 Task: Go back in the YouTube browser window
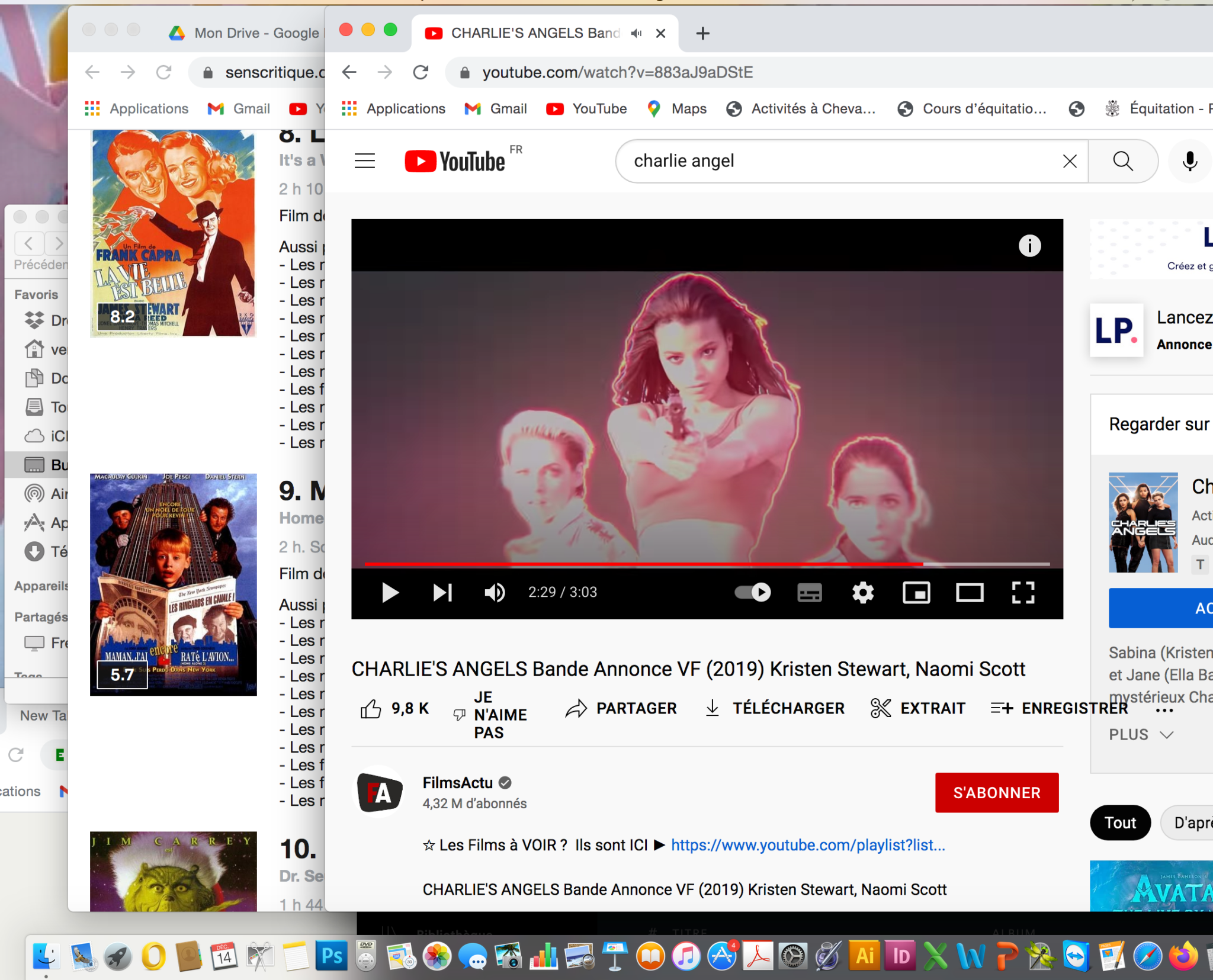pyautogui.click(x=349, y=72)
